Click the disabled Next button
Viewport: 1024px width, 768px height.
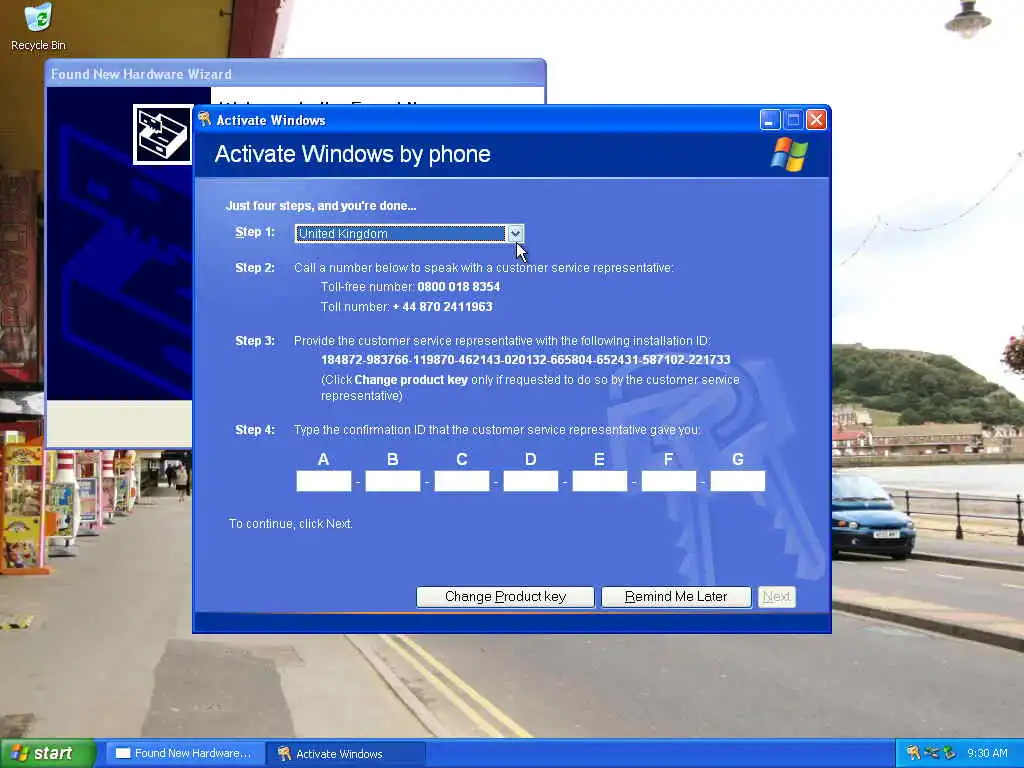776,596
